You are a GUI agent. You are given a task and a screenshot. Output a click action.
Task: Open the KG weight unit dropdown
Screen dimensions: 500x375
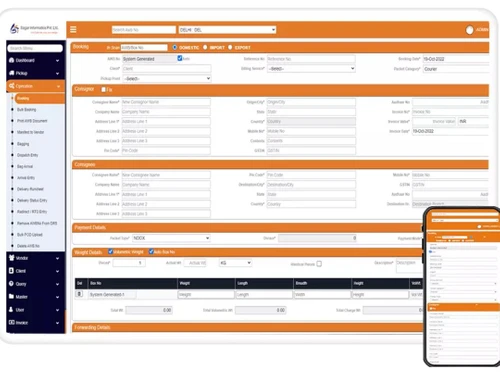point(235,263)
